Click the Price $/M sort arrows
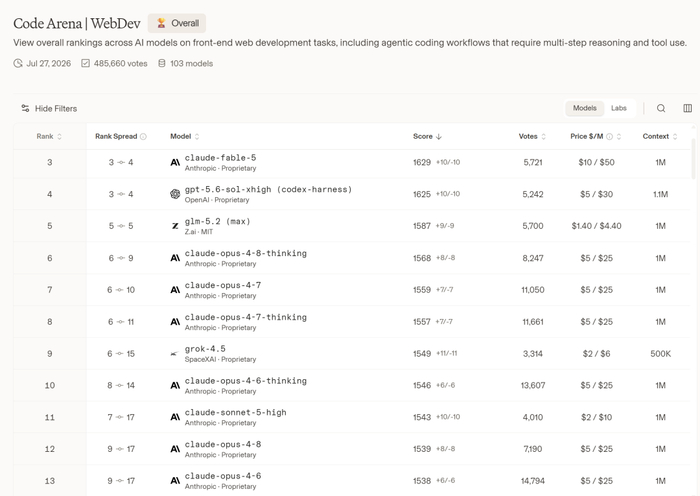Screen dimensions: 700x496 click(x=619, y=137)
